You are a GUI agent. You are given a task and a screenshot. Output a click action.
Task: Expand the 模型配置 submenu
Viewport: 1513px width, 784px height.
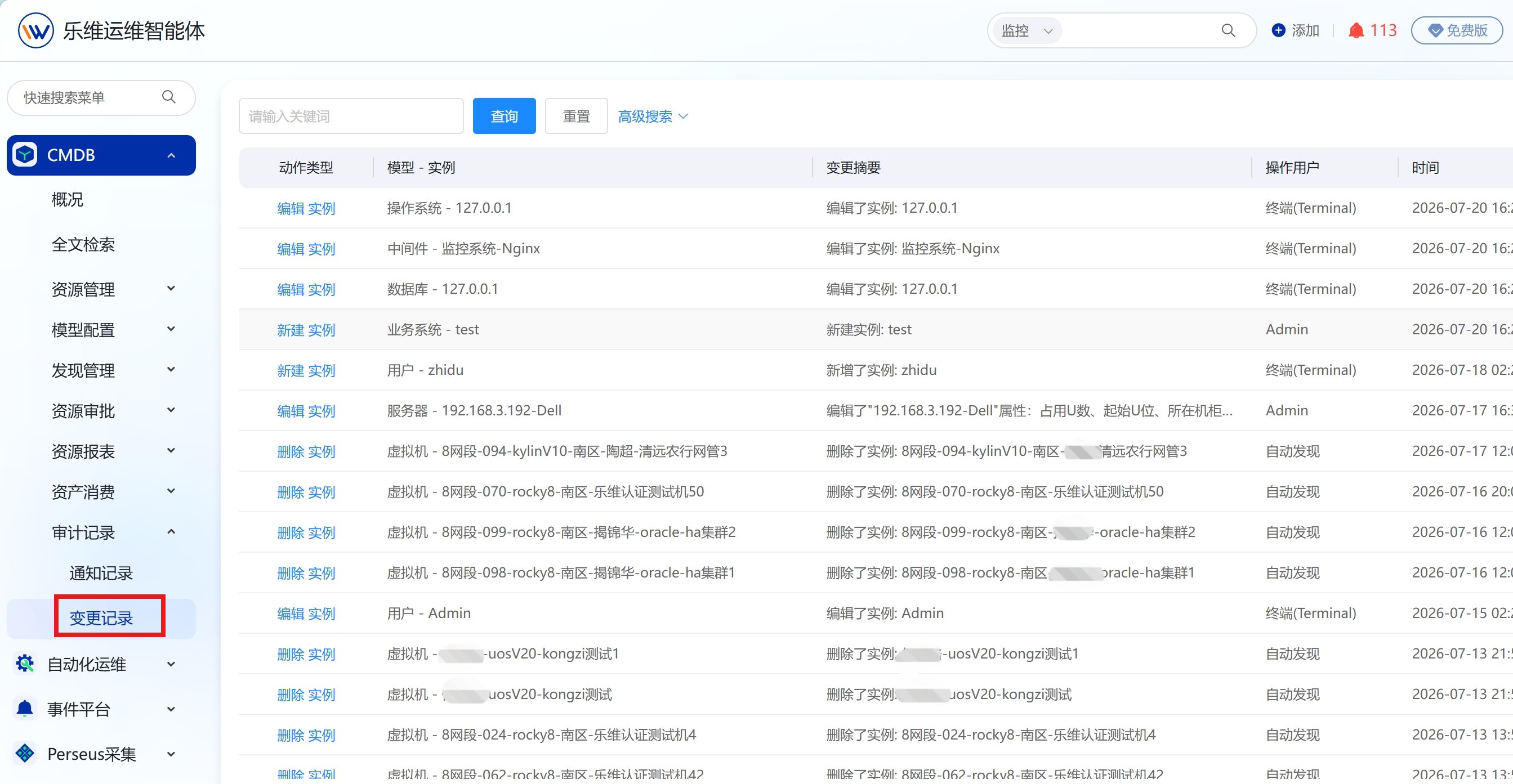tap(171, 329)
